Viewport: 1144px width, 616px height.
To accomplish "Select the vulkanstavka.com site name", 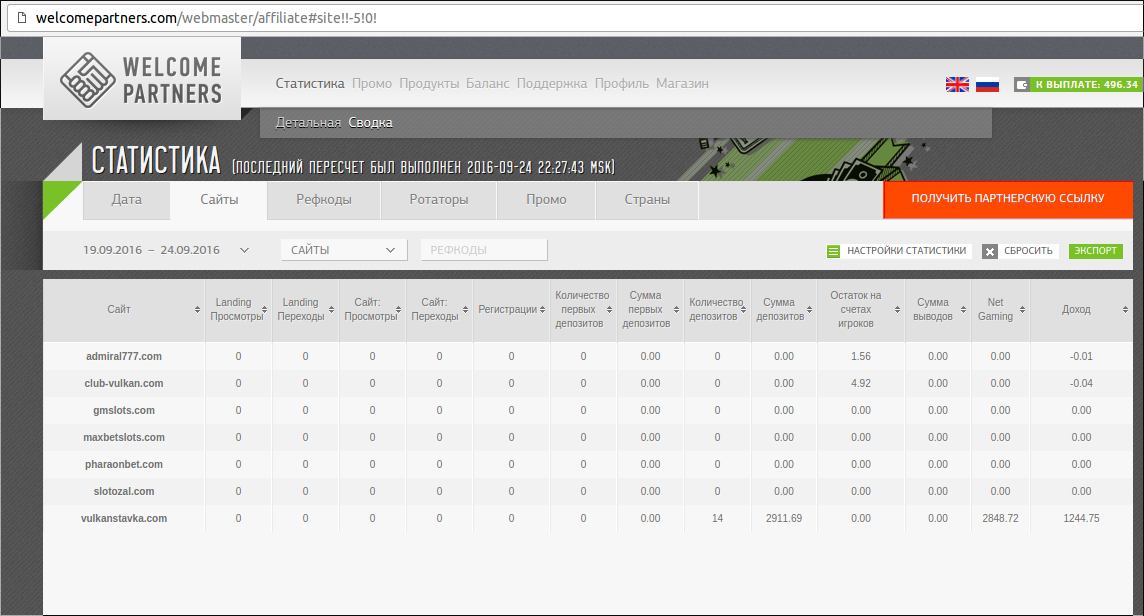I will [124, 518].
